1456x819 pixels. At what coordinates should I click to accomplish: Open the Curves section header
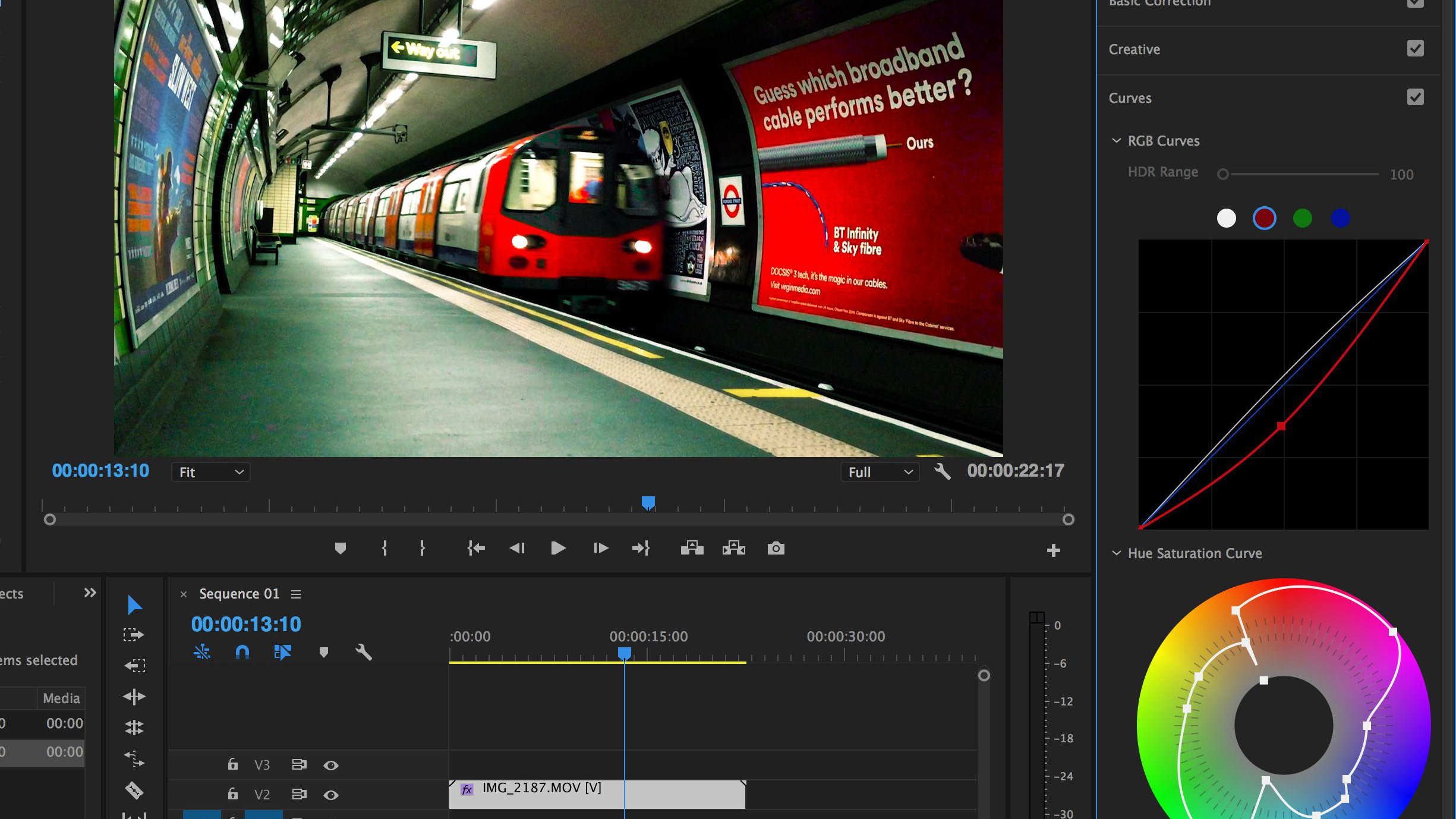1130,98
